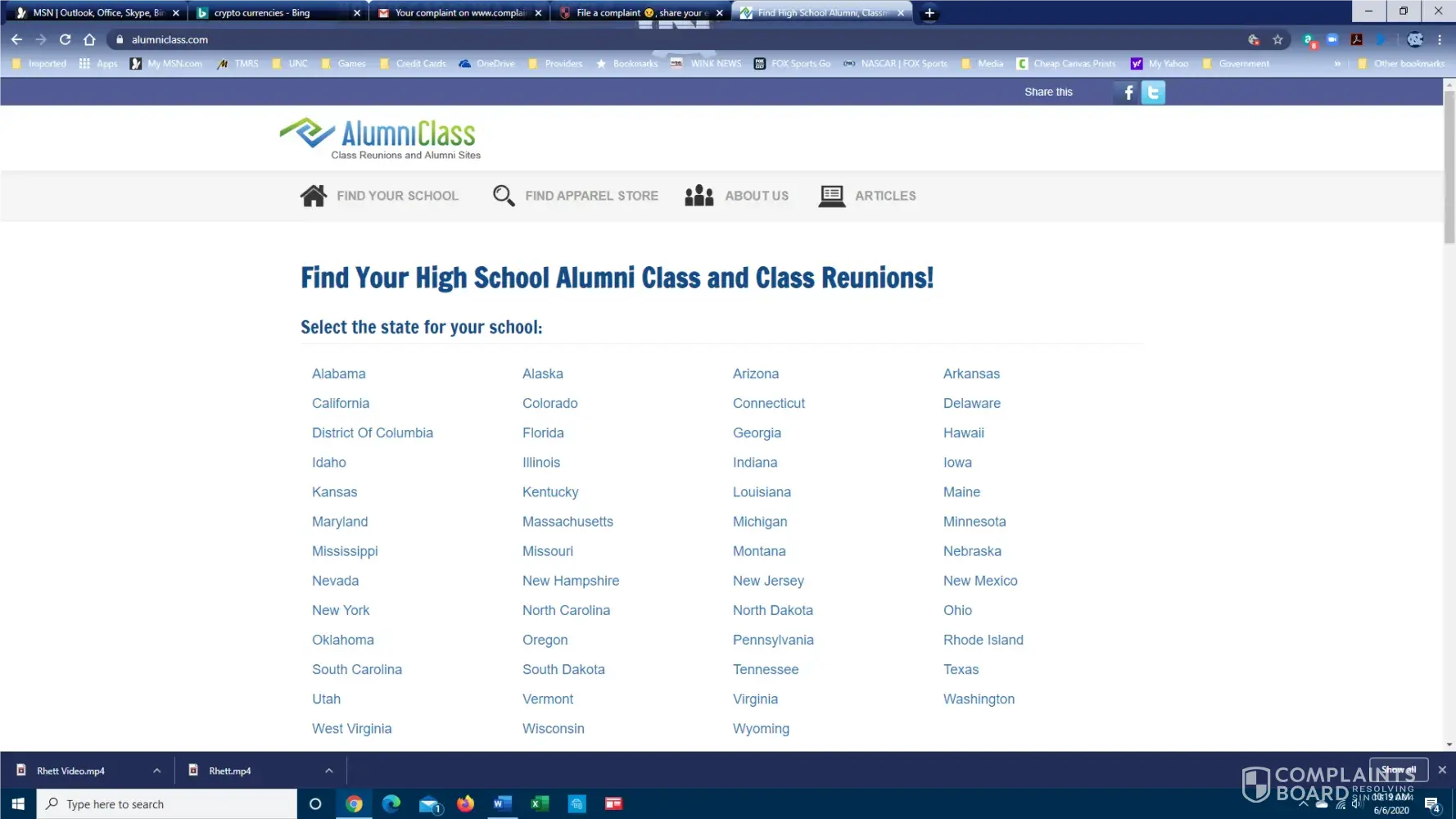The height and width of the screenshot is (819, 1456).
Task: Expand Rhett Video.mp4 download options
Action: point(156,771)
